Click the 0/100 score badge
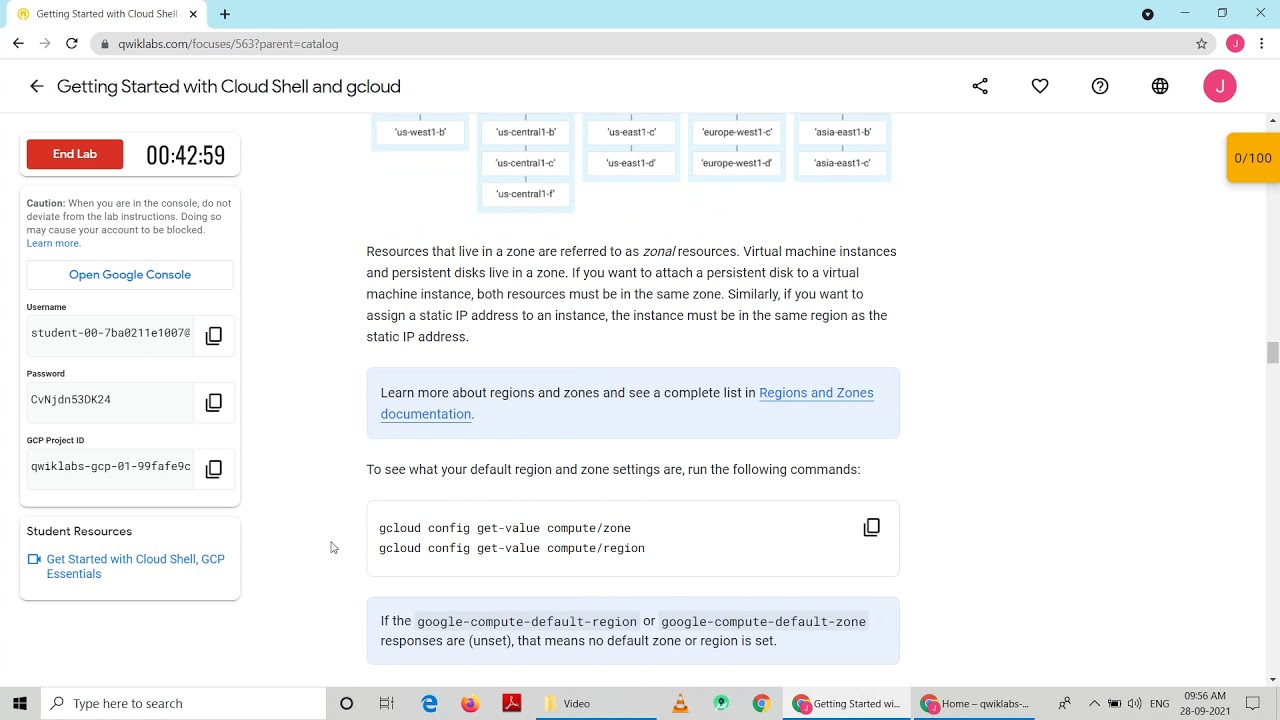 (x=1253, y=158)
